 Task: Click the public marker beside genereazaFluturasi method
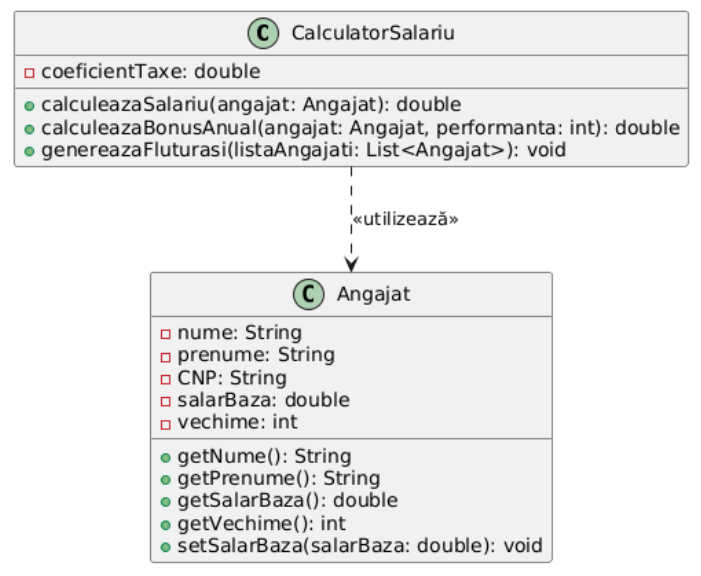30,151
